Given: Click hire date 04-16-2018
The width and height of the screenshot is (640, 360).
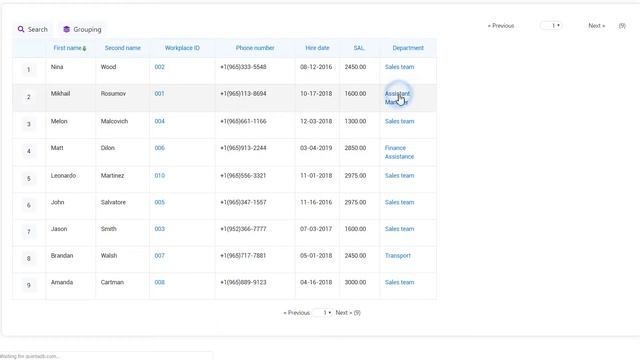Looking at the screenshot, I should (316, 282).
